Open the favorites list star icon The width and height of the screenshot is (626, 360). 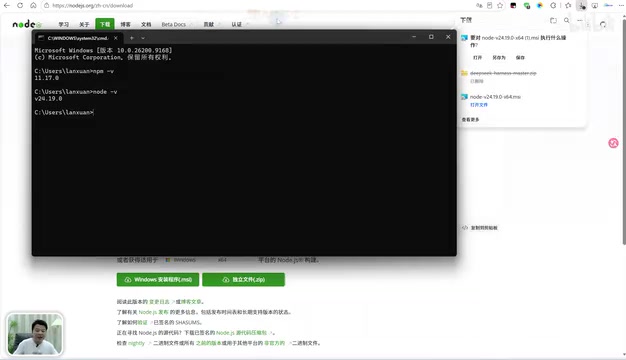pyautogui.click(x=569, y=6)
